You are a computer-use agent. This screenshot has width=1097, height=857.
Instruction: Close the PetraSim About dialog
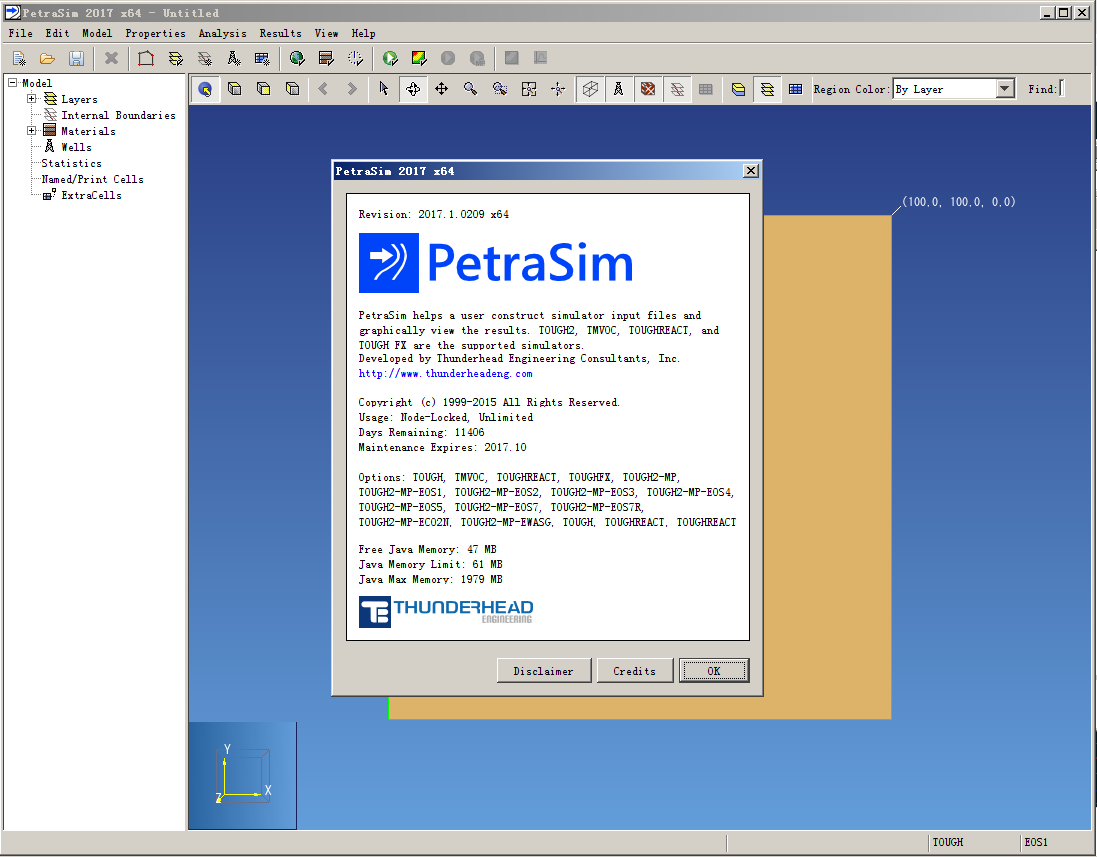pos(751,171)
